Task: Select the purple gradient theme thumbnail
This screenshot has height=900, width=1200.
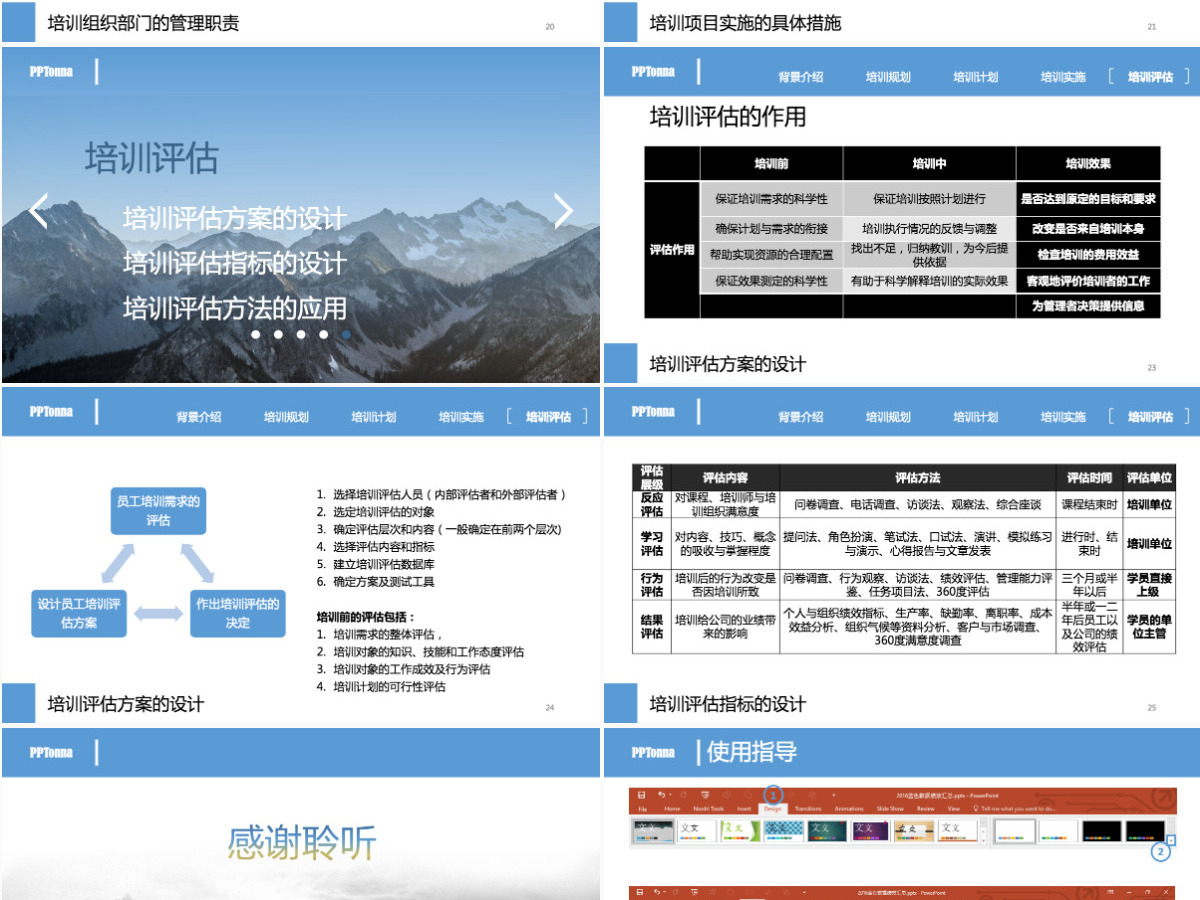Action: coord(871,830)
